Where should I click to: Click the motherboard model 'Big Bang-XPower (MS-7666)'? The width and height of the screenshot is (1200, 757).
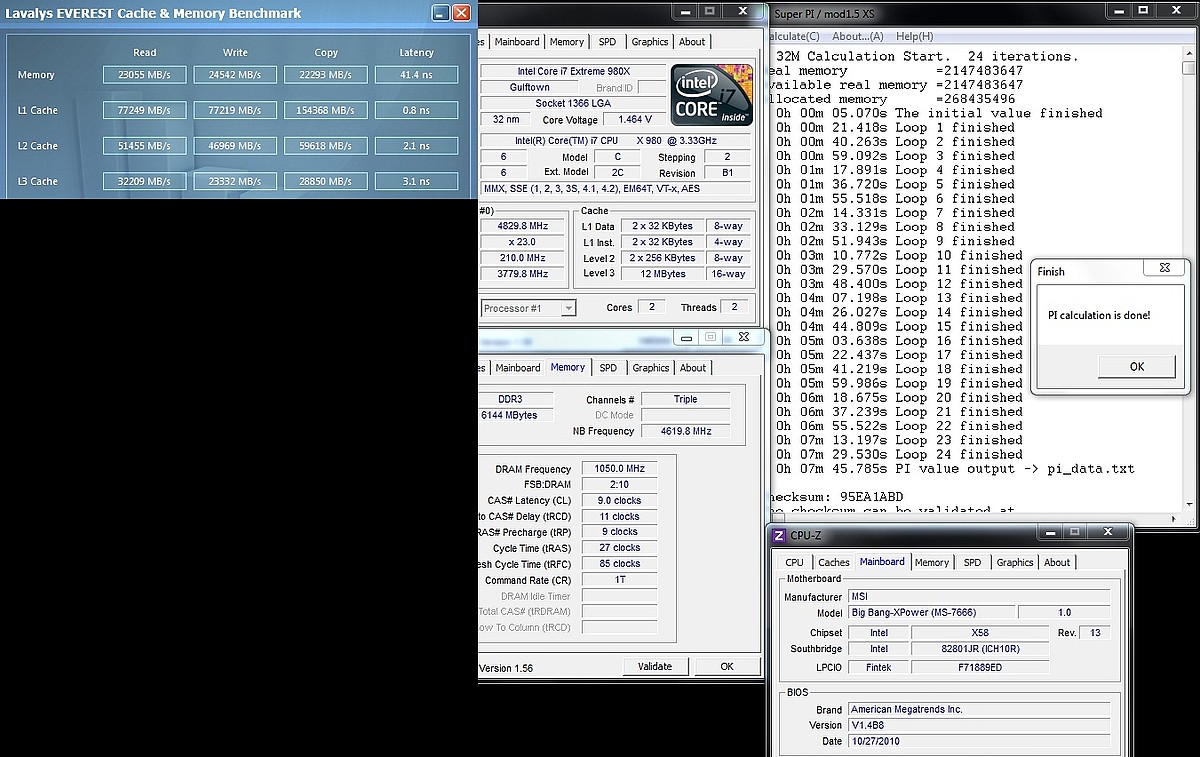930,612
